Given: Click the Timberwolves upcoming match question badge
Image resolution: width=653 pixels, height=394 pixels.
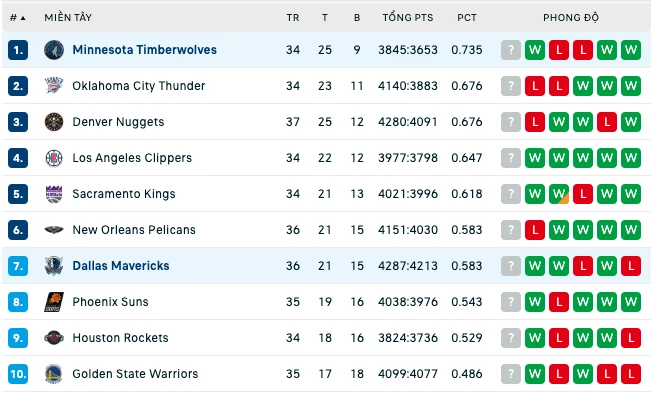Looking at the screenshot, I should [x=511, y=50].
